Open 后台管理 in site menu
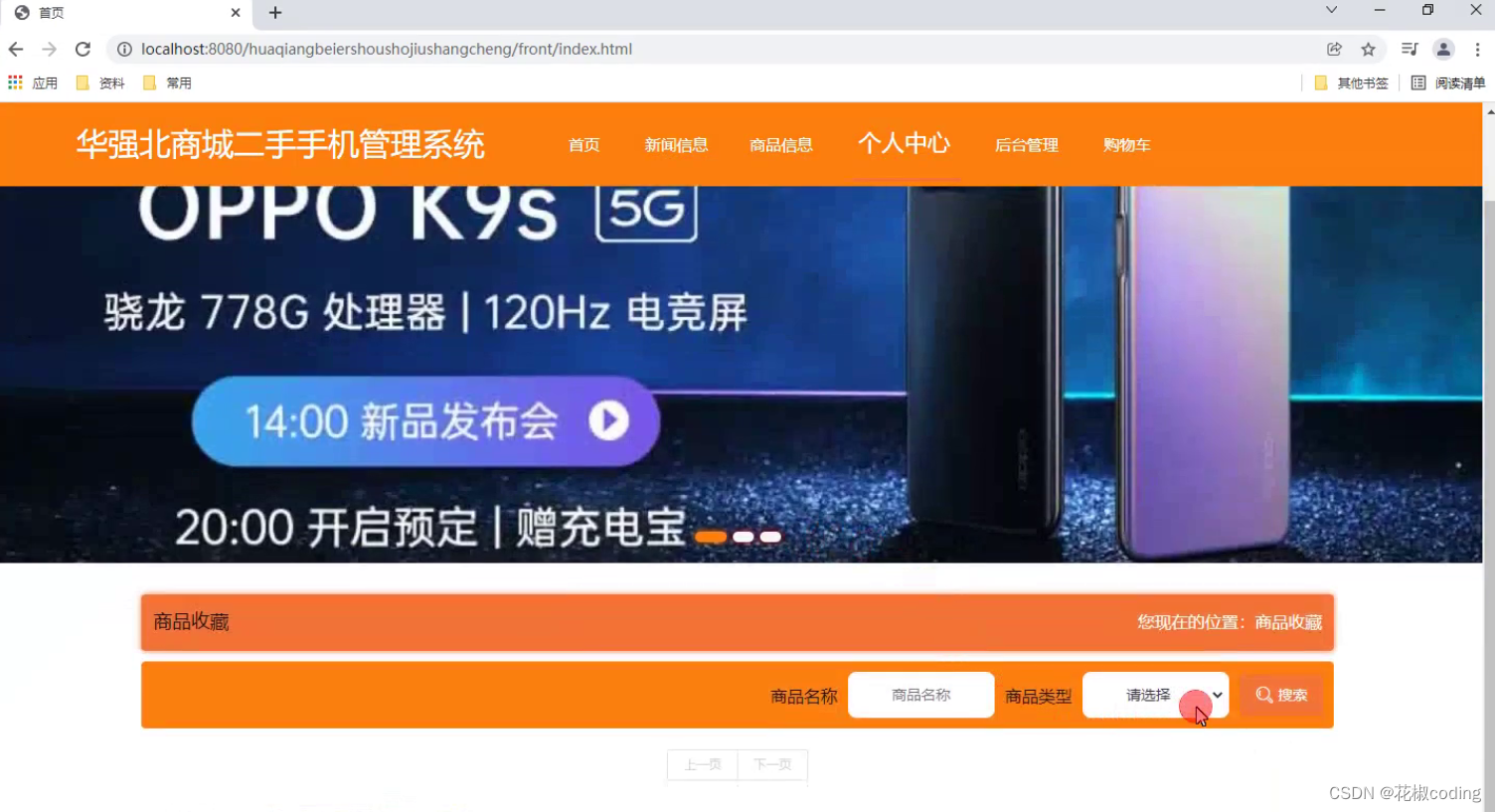1496x812 pixels. pyautogui.click(x=1027, y=145)
